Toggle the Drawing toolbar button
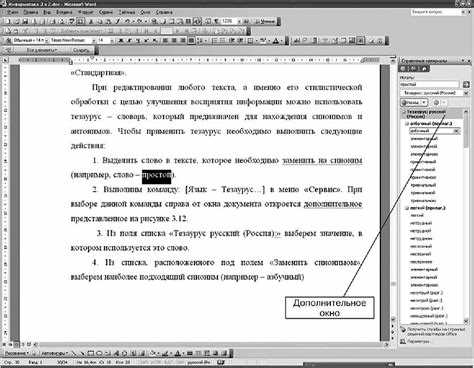Viewport: 474px width, 368px height. pyautogui.click(x=196, y=21)
